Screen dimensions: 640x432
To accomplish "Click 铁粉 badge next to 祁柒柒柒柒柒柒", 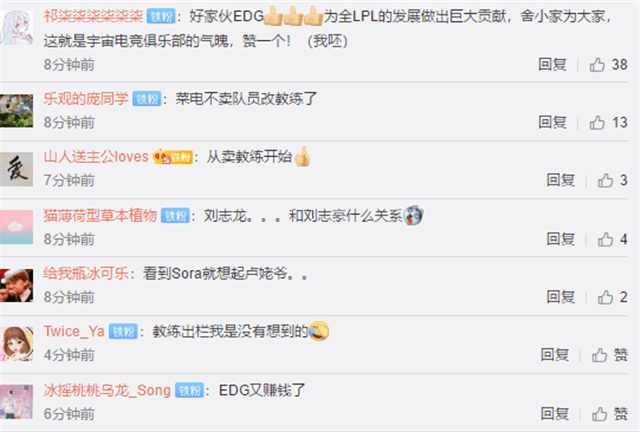I will pyautogui.click(x=161, y=16).
